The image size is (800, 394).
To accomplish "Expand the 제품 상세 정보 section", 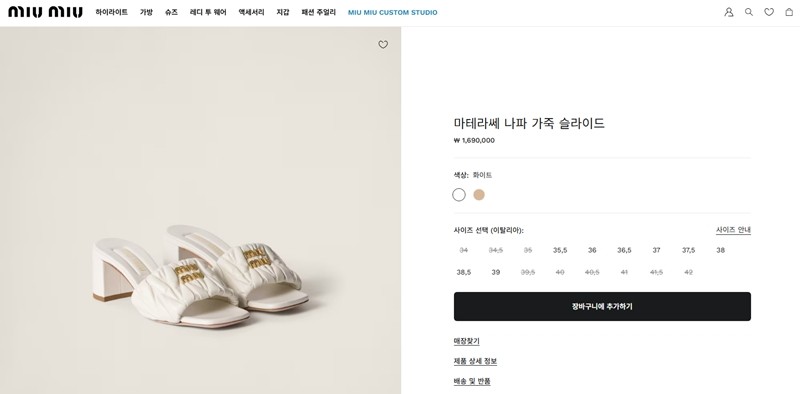I will 475,361.
